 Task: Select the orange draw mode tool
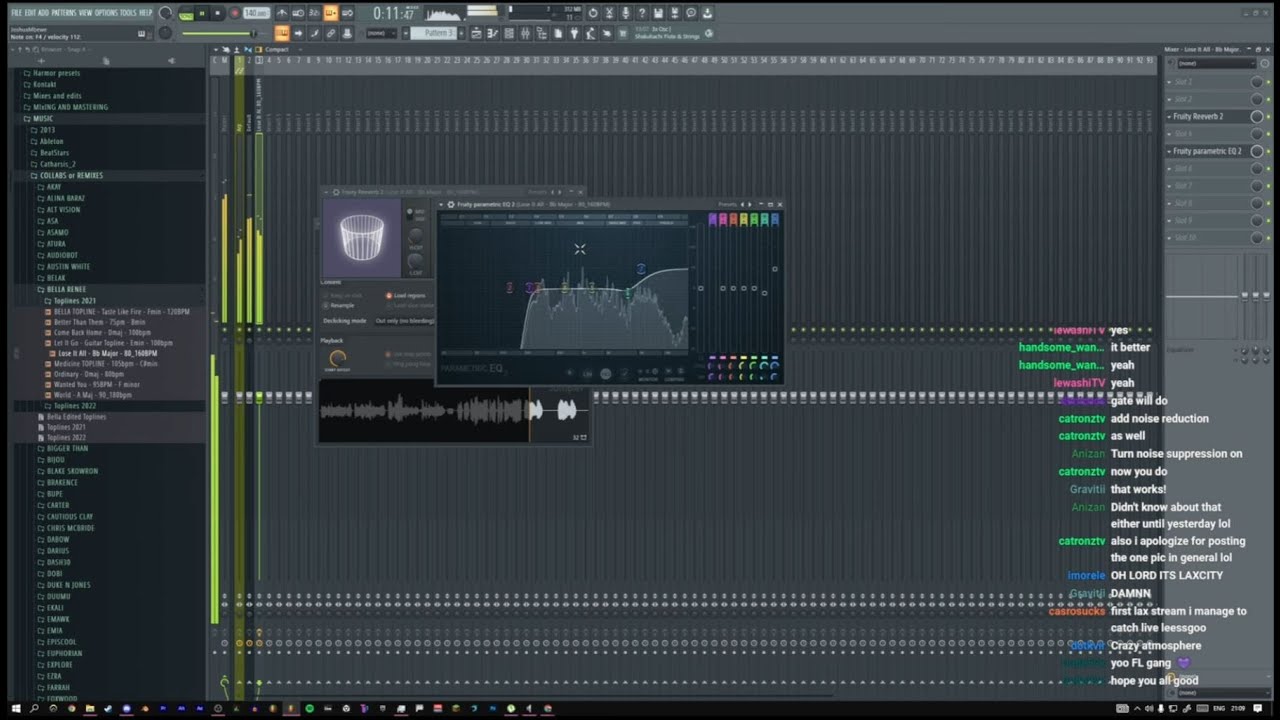(x=281, y=33)
